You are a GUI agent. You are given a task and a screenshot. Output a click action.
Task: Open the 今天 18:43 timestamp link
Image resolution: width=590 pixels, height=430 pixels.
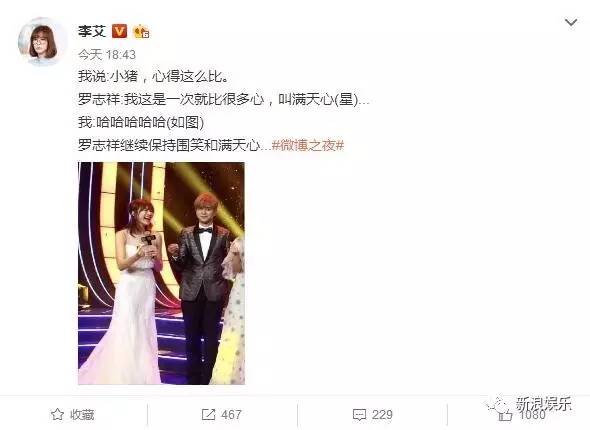(107, 55)
